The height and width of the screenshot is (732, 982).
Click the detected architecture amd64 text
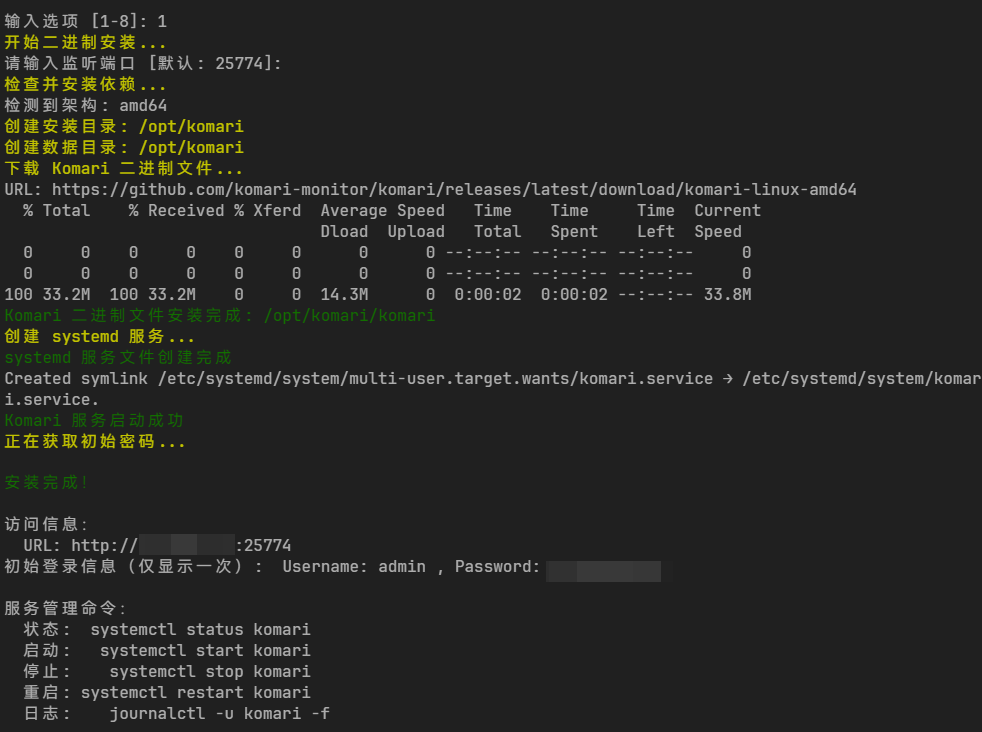point(143,106)
